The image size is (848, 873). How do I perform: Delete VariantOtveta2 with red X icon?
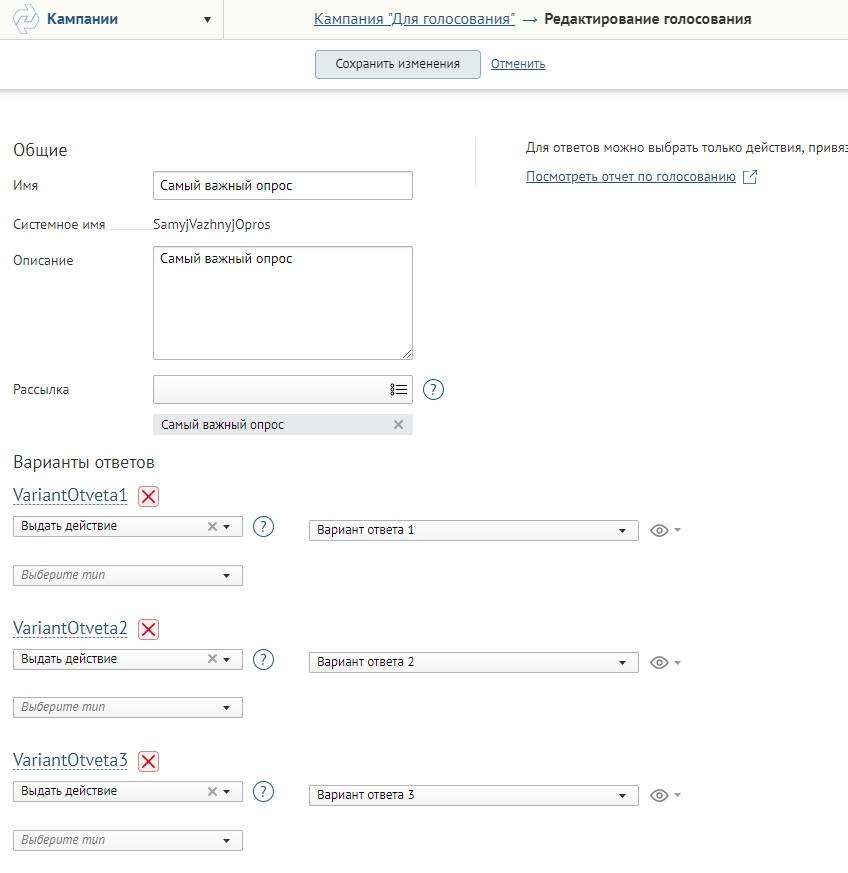148,629
